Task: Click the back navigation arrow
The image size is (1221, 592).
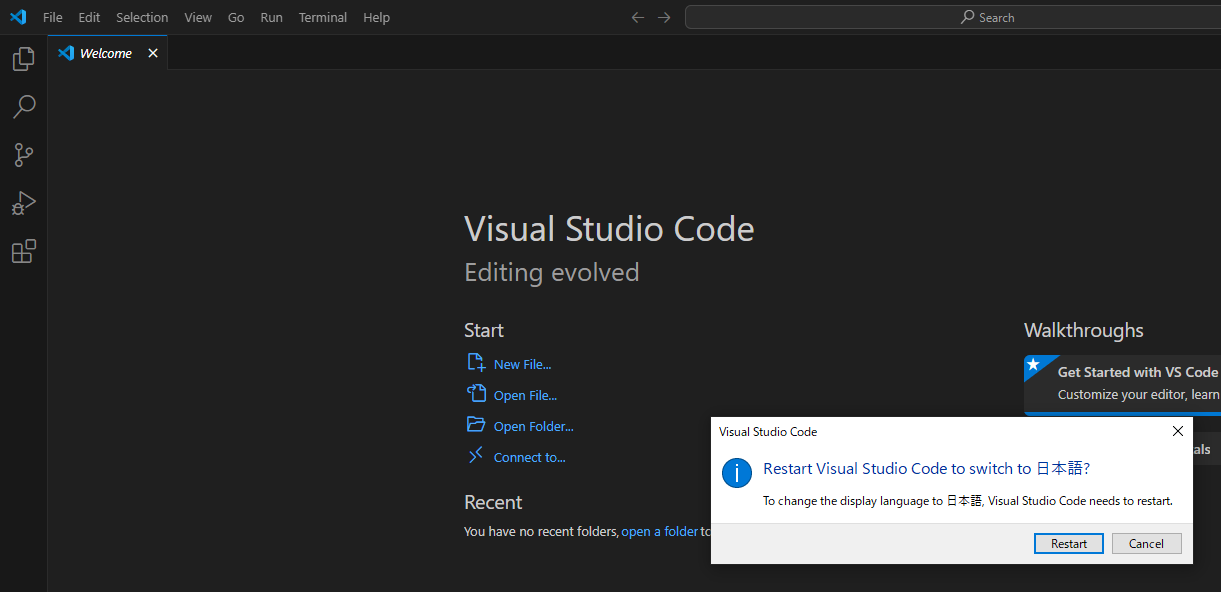Action: pyautogui.click(x=637, y=17)
